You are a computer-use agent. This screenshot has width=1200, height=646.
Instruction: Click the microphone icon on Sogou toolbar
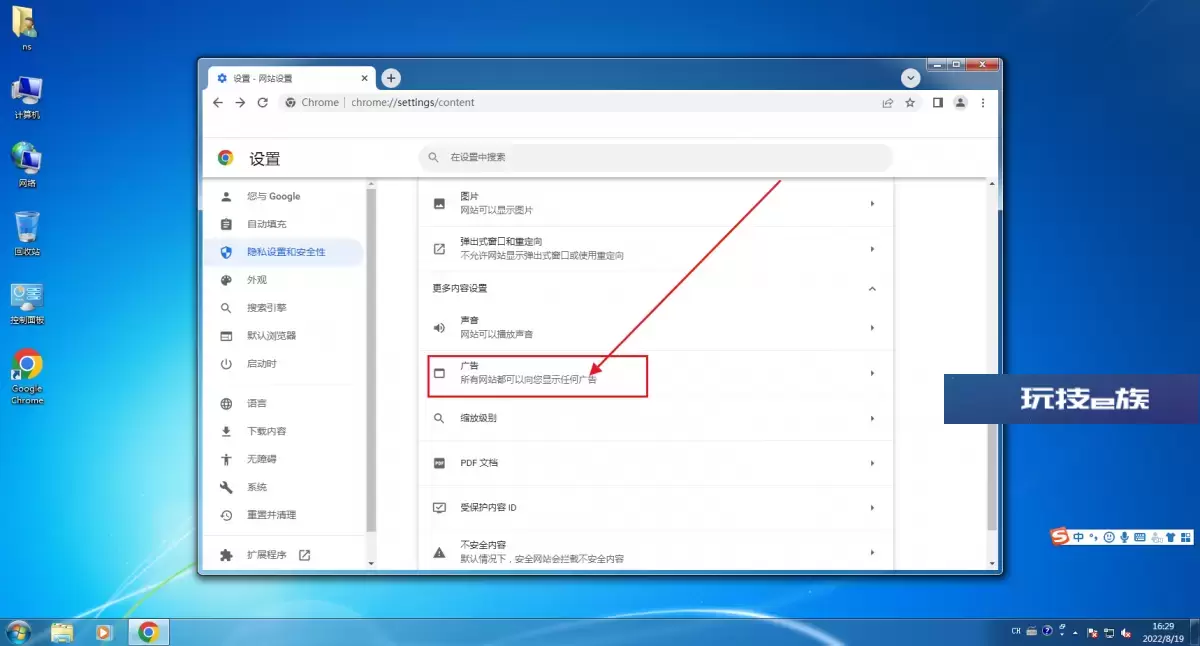click(x=1124, y=537)
